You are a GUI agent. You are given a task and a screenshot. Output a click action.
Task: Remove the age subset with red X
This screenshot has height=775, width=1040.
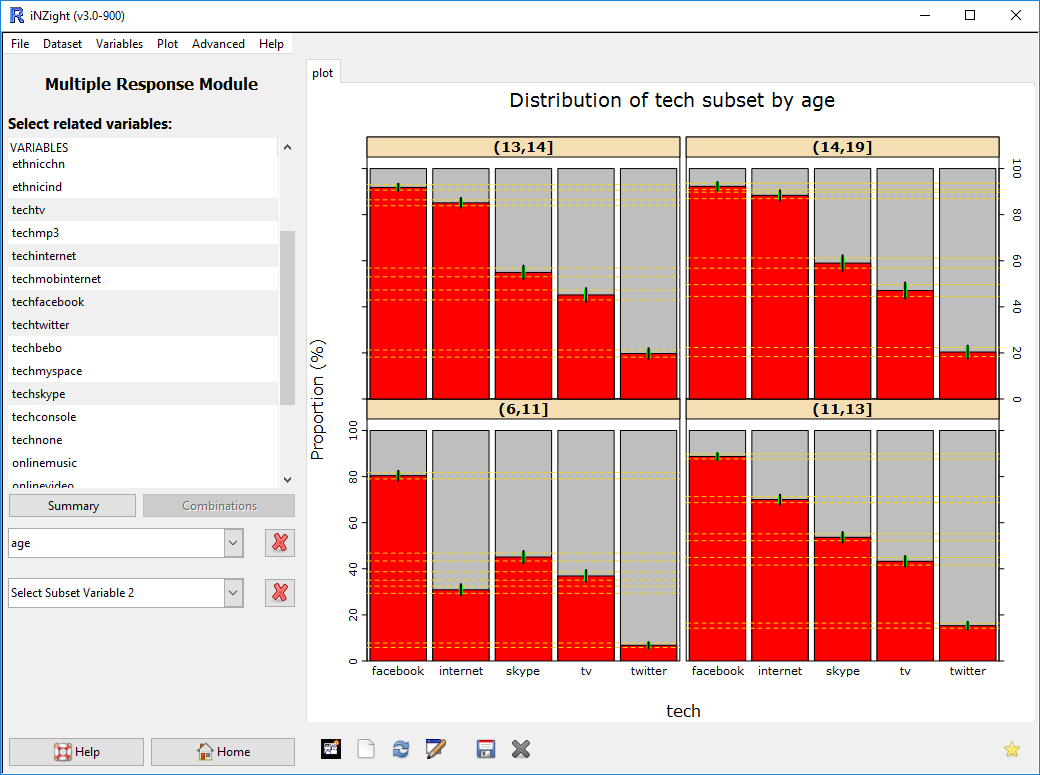pos(280,543)
